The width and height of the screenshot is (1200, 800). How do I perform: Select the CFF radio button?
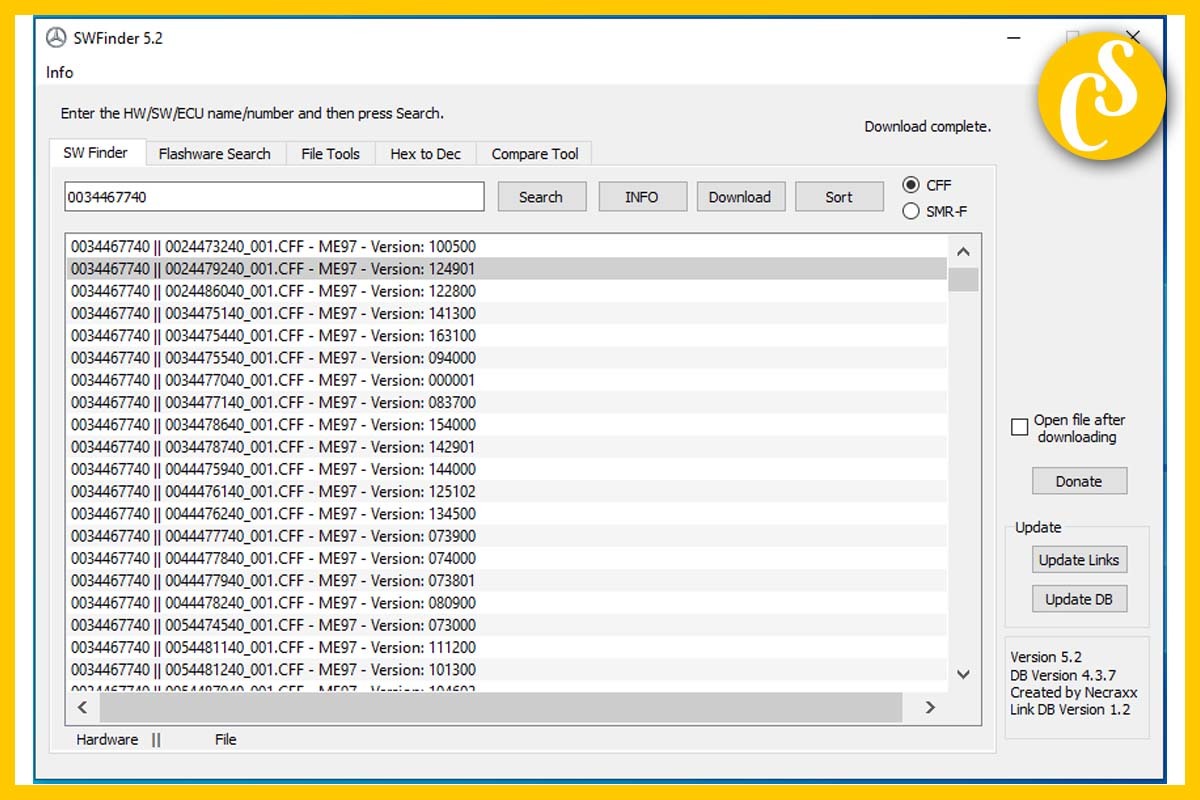[x=911, y=185]
